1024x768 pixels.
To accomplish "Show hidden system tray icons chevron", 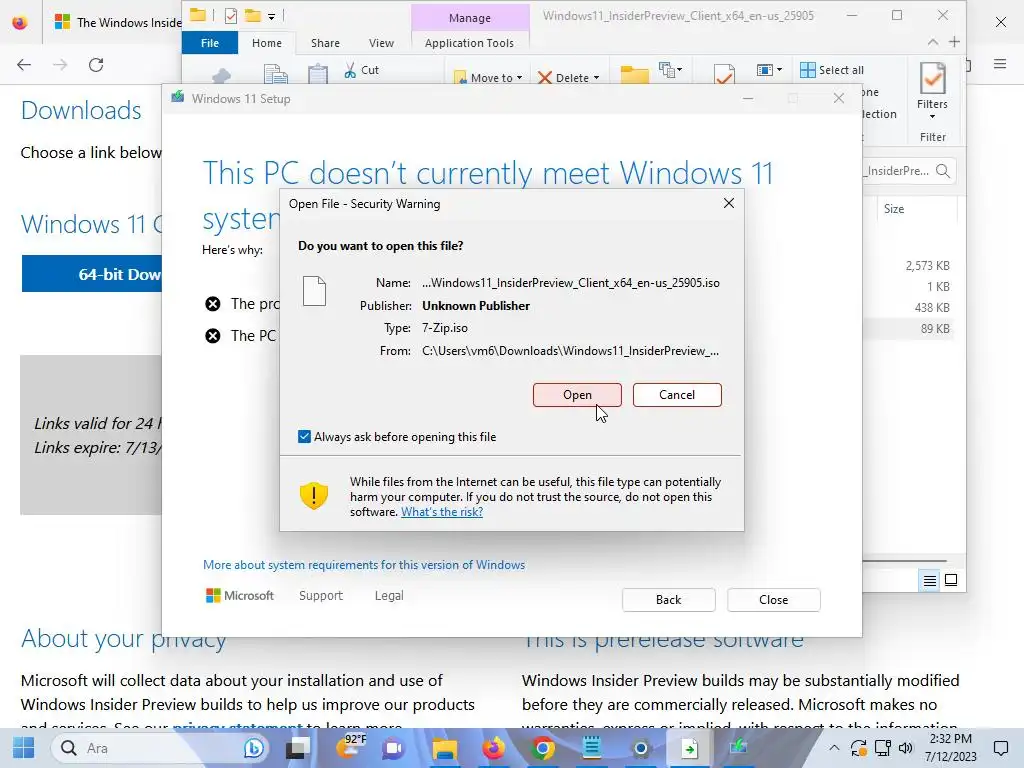I will 834,748.
